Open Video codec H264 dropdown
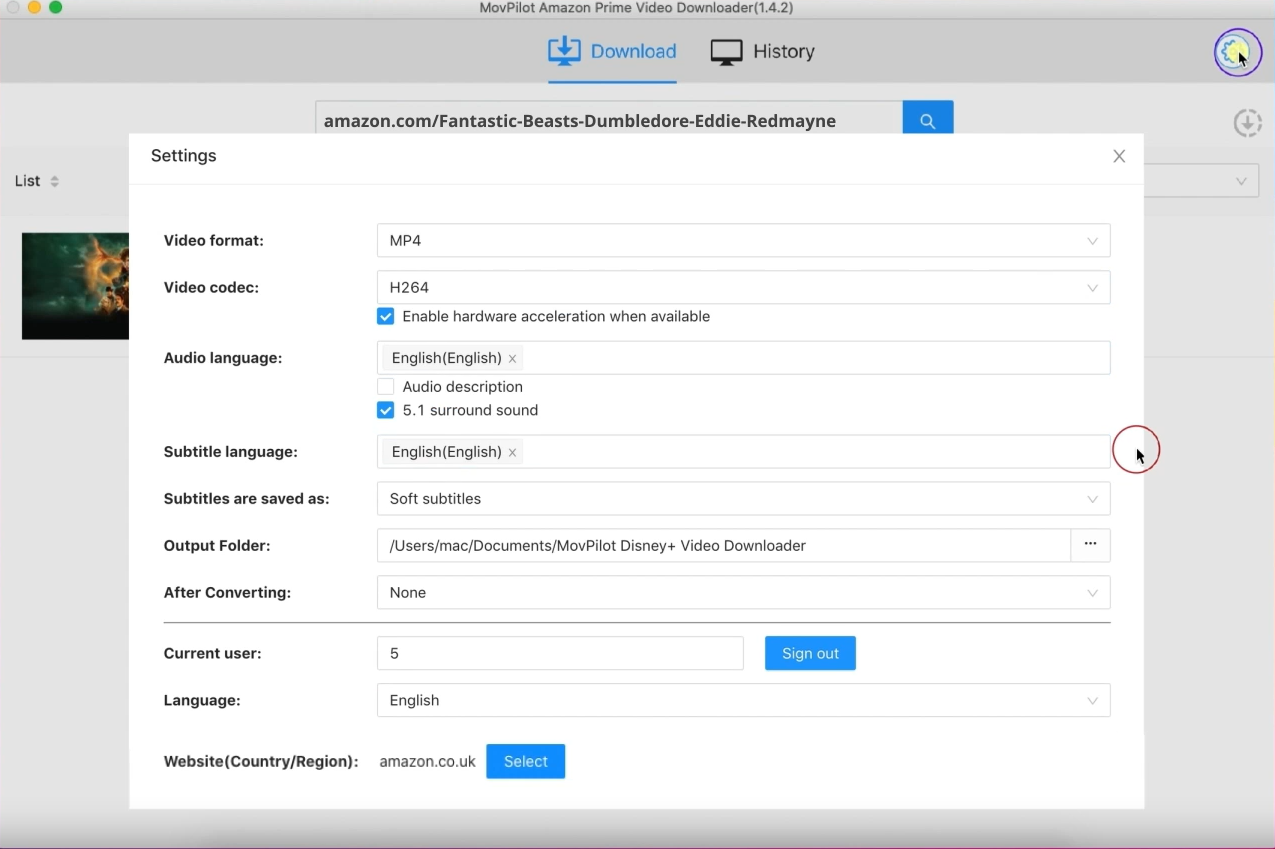1275x849 pixels. coord(743,287)
